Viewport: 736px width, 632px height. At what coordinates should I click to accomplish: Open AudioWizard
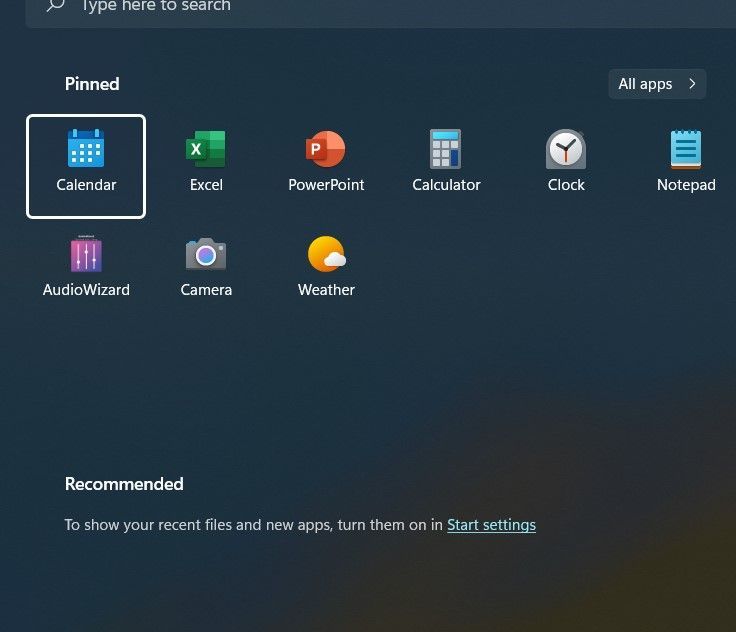[x=86, y=266]
